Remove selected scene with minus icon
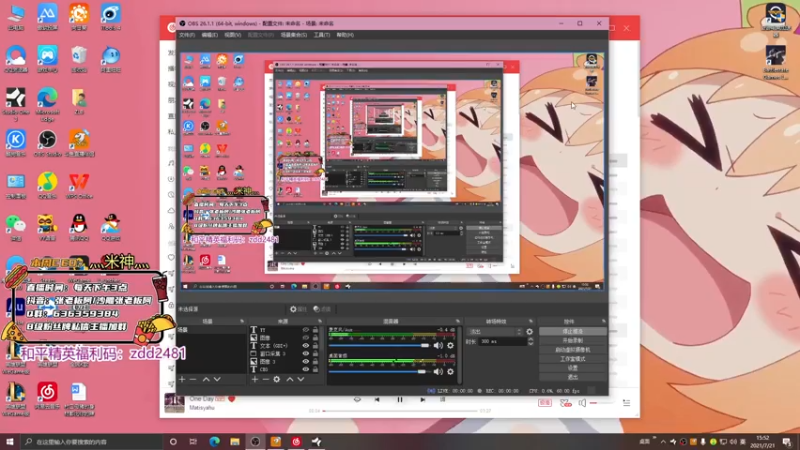This screenshot has width=800, height=450. [x=193, y=379]
